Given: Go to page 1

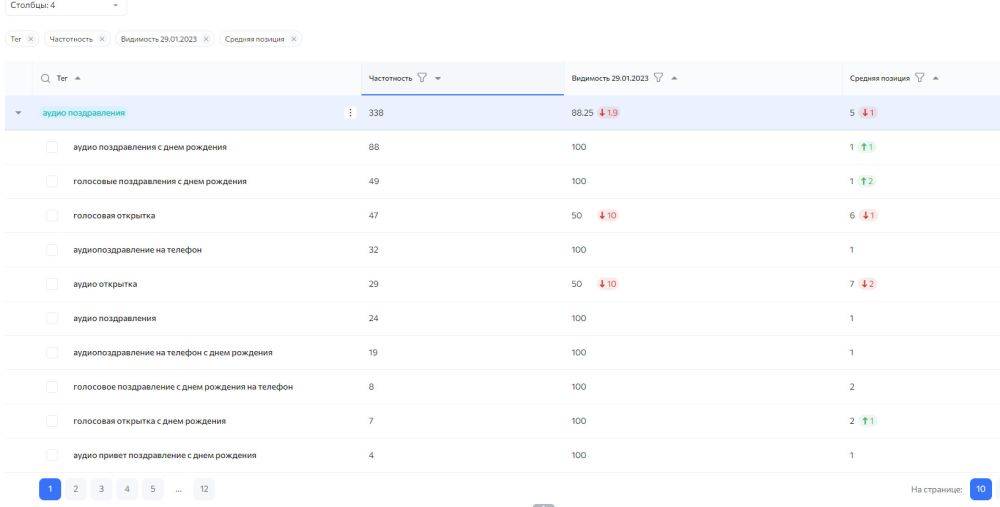Looking at the screenshot, I should (50, 489).
